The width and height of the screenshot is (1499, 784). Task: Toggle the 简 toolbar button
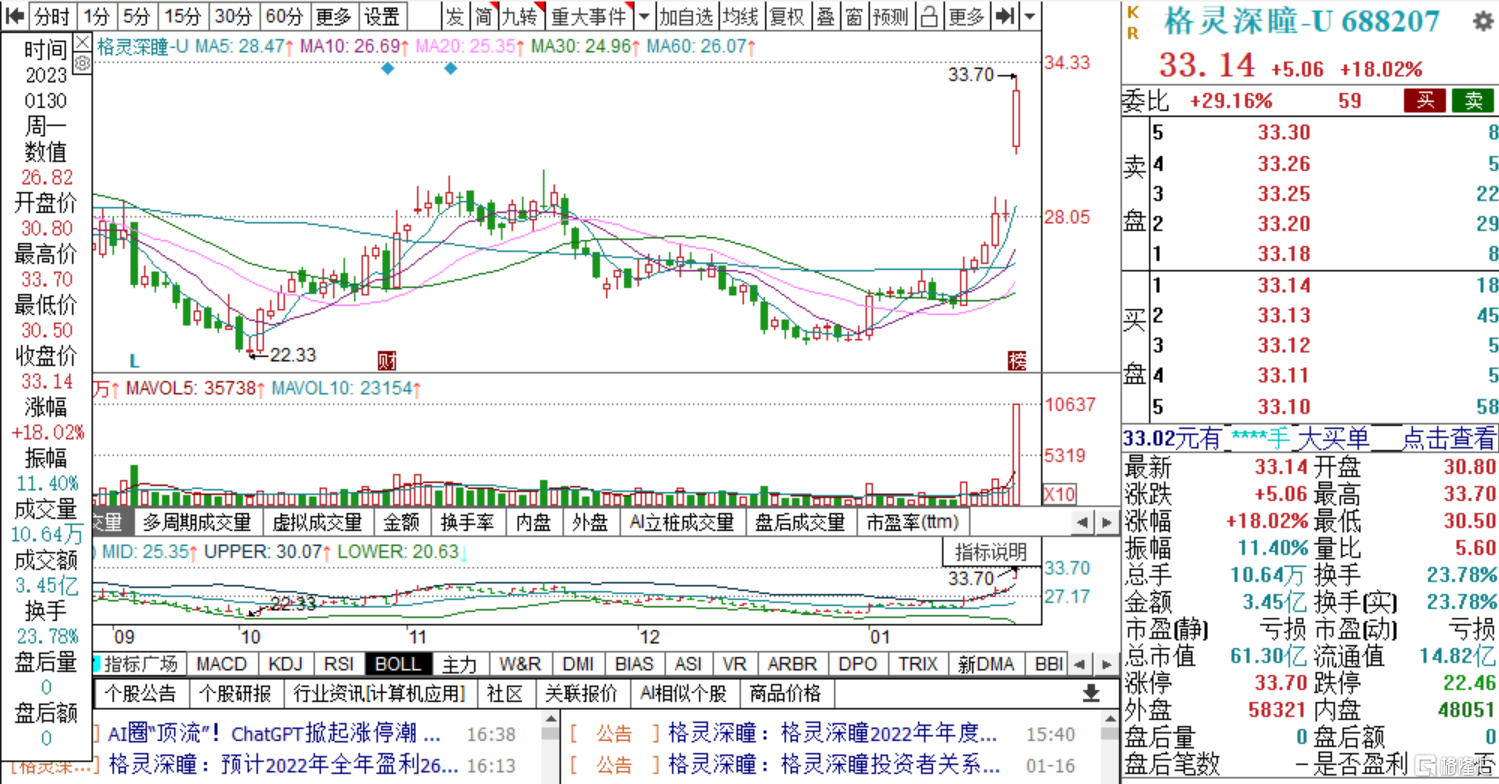point(483,16)
